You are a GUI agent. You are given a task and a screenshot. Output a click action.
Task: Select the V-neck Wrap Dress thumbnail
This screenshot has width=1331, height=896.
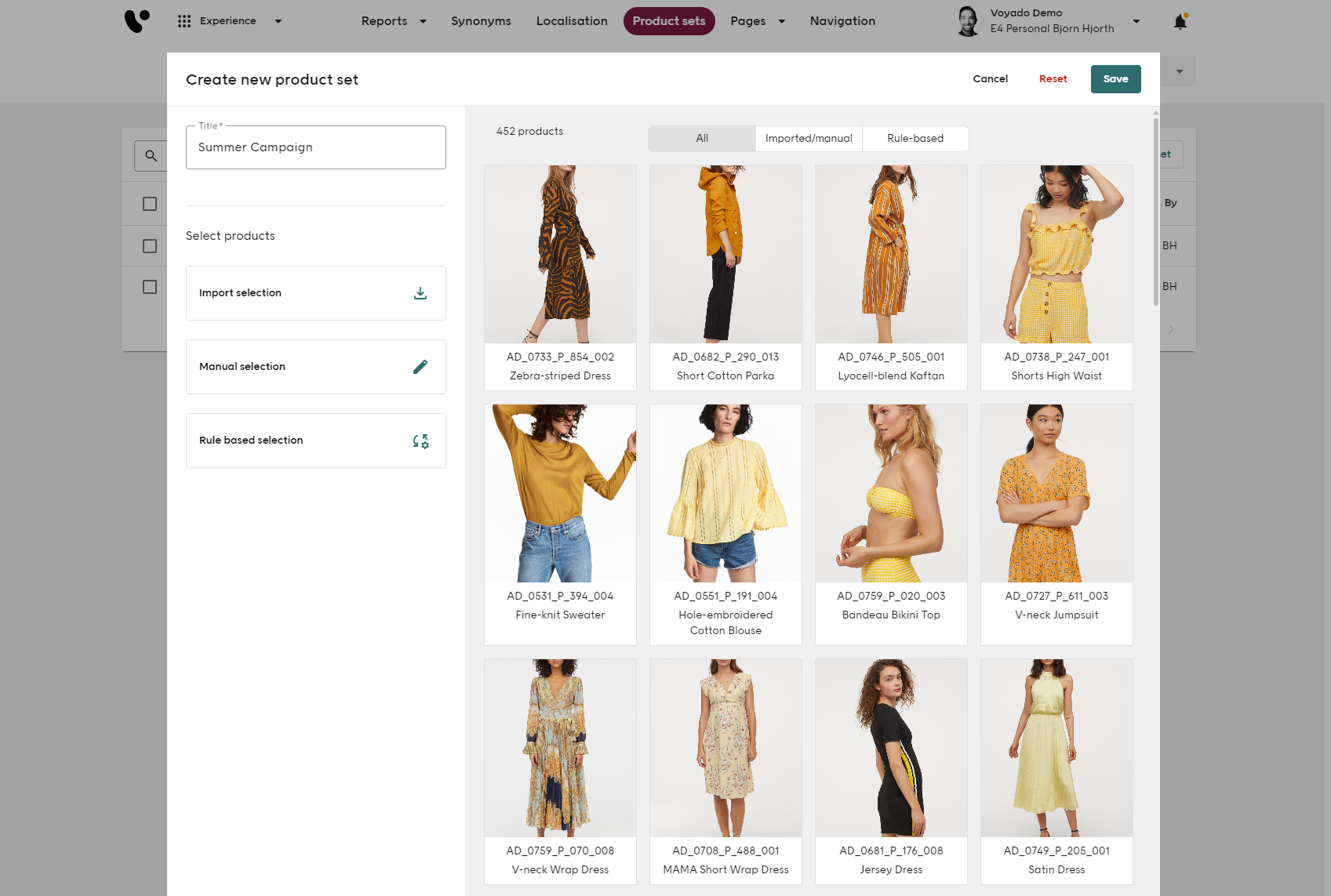tap(560, 748)
